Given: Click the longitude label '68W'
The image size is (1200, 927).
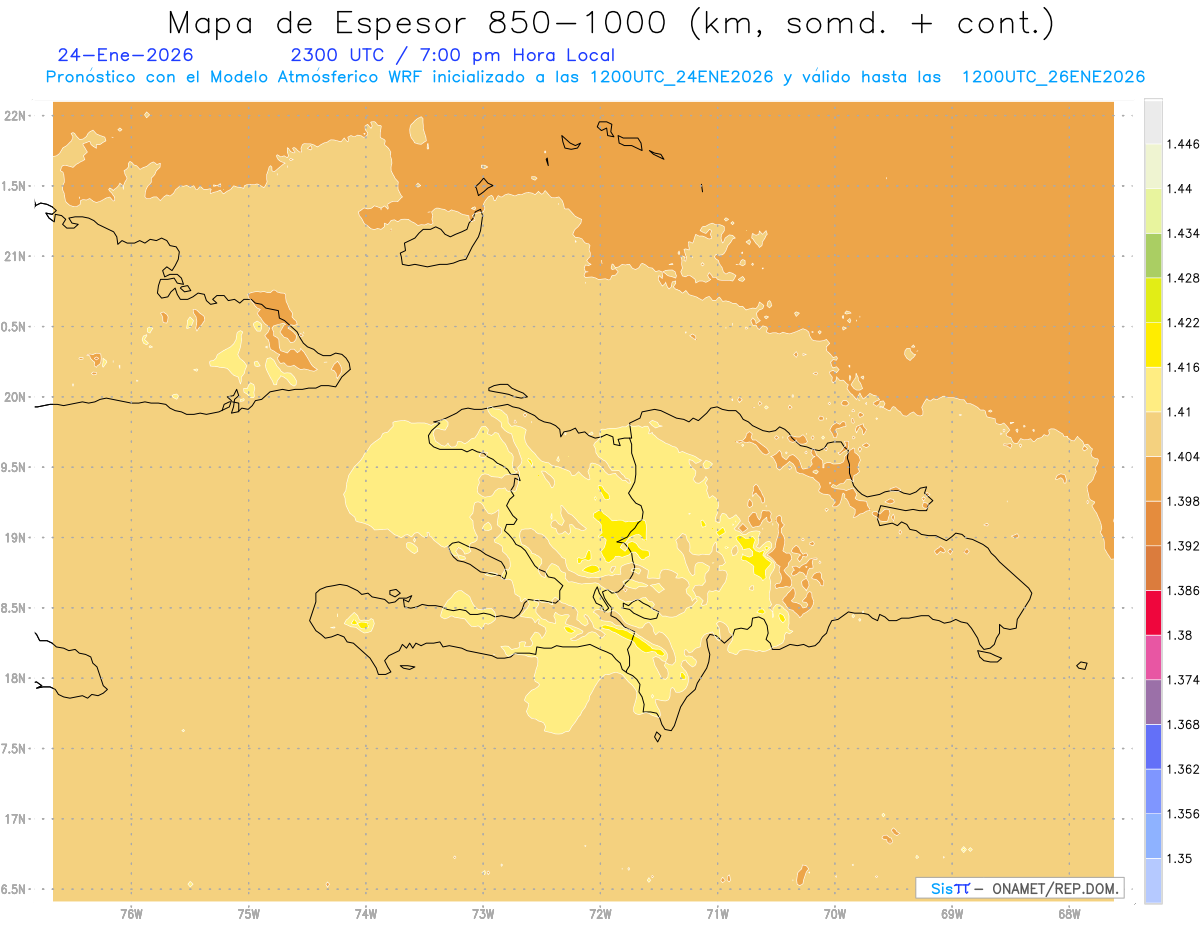Looking at the screenshot, I should (1069, 913).
